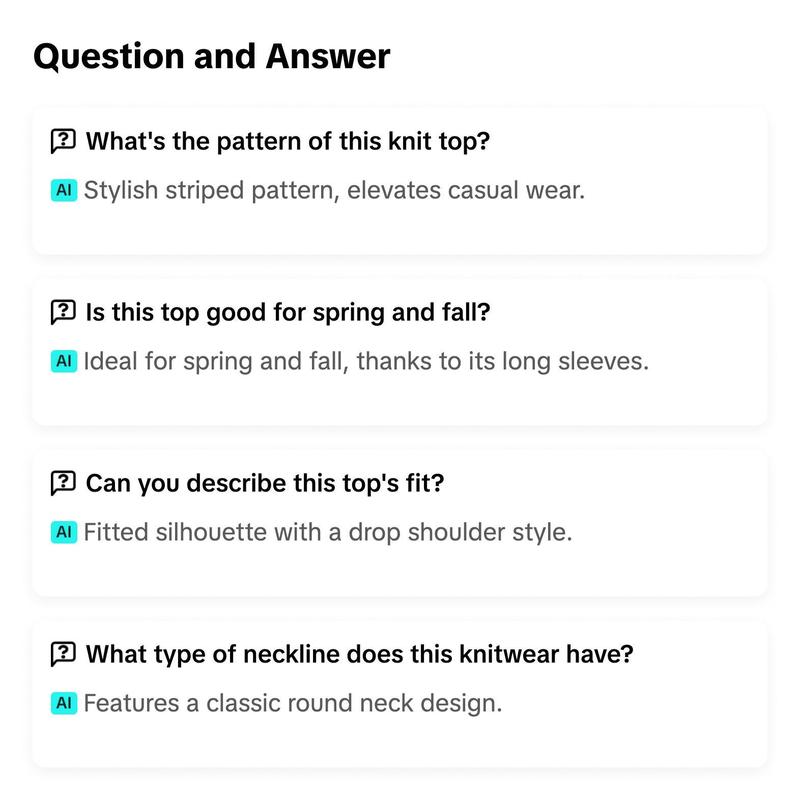Click AI badge before striped pattern answer
This screenshot has width=800, height=800.
pos(64,190)
